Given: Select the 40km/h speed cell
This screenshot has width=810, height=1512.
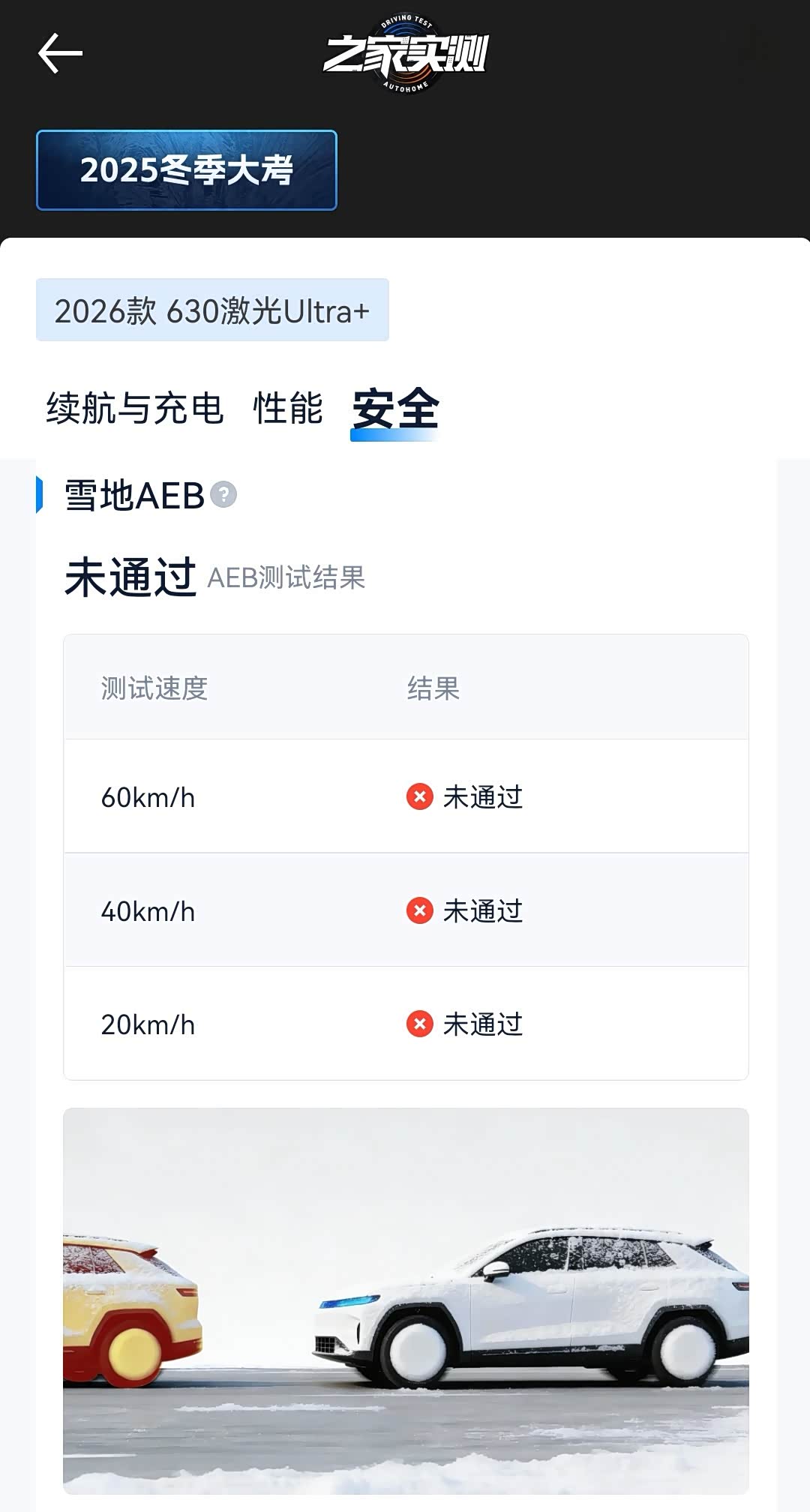Looking at the screenshot, I should pyautogui.click(x=148, y=911).
